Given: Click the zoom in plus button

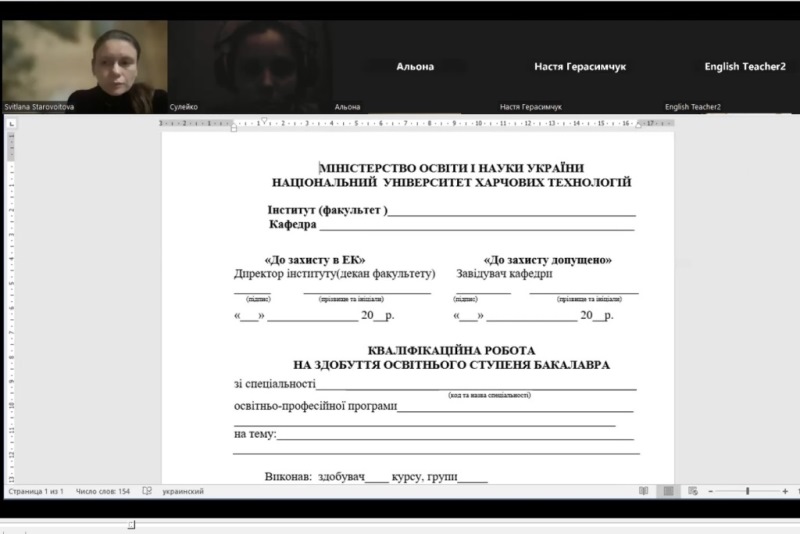Looking at the screenshot, I should pos(785,491).
